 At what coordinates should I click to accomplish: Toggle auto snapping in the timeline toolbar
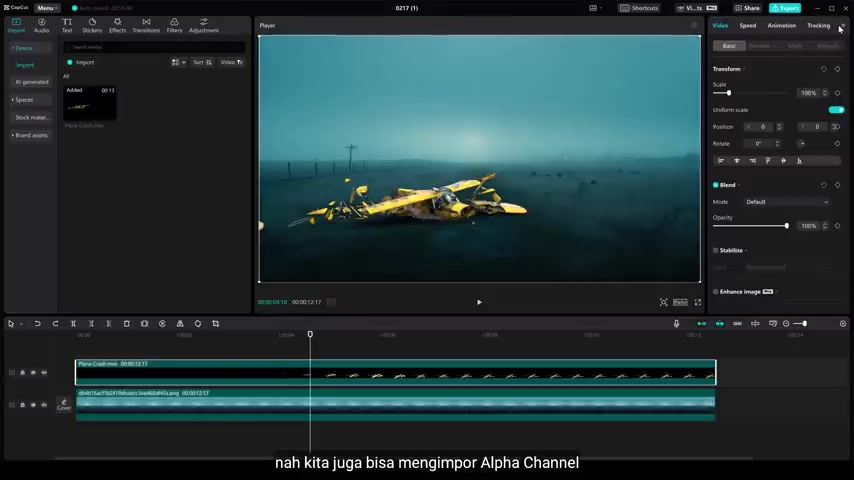pyautogui.click(x=719, y=324)
